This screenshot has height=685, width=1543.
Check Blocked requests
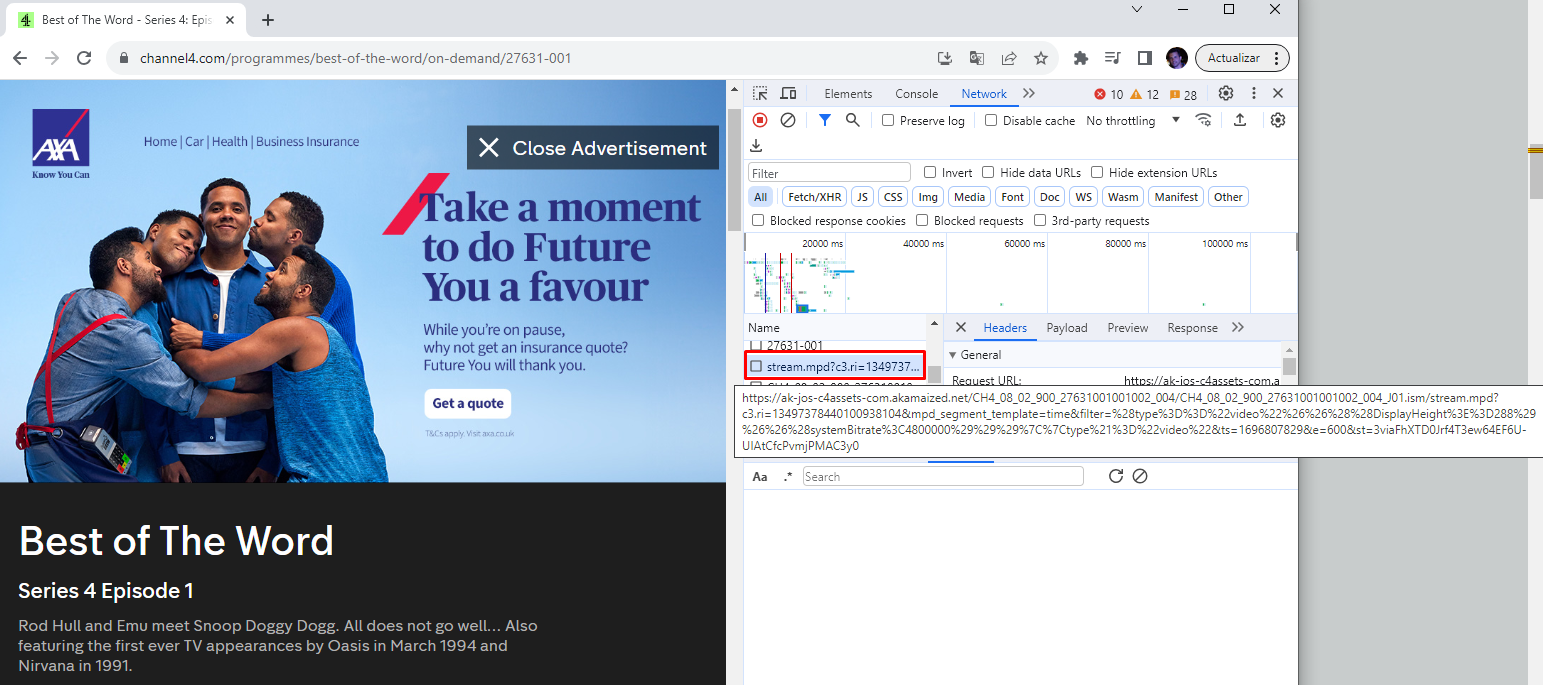pos(922,220)
